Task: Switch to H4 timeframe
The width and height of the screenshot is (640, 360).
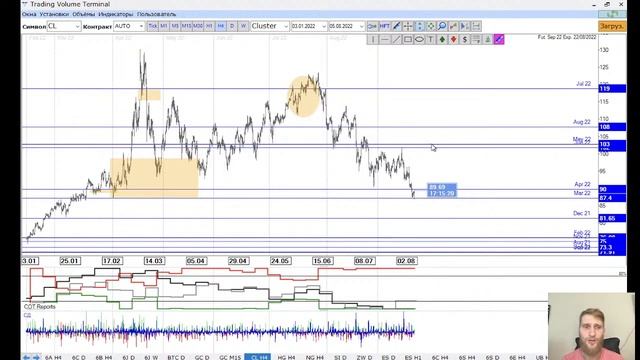Action: point(221,26)
